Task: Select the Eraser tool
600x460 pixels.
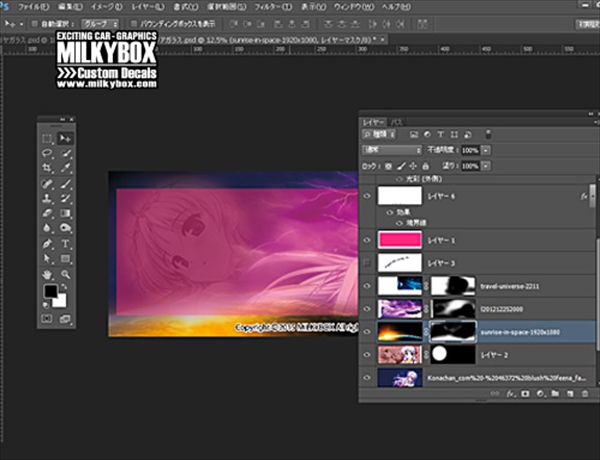Action: (47, 213)
